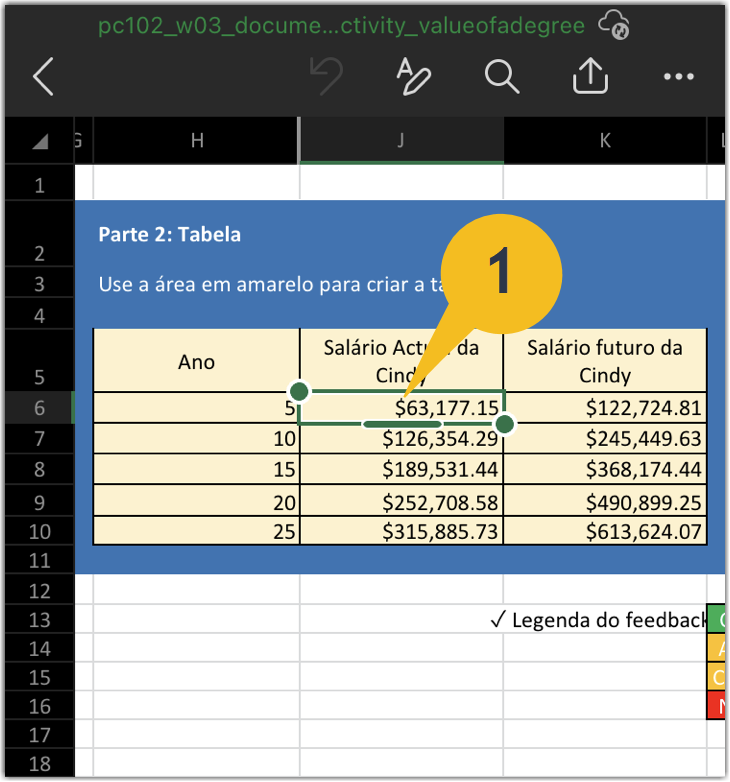730x782 pixels.
Task: Select cell containing $490,899.25
Action: [605, 500]
